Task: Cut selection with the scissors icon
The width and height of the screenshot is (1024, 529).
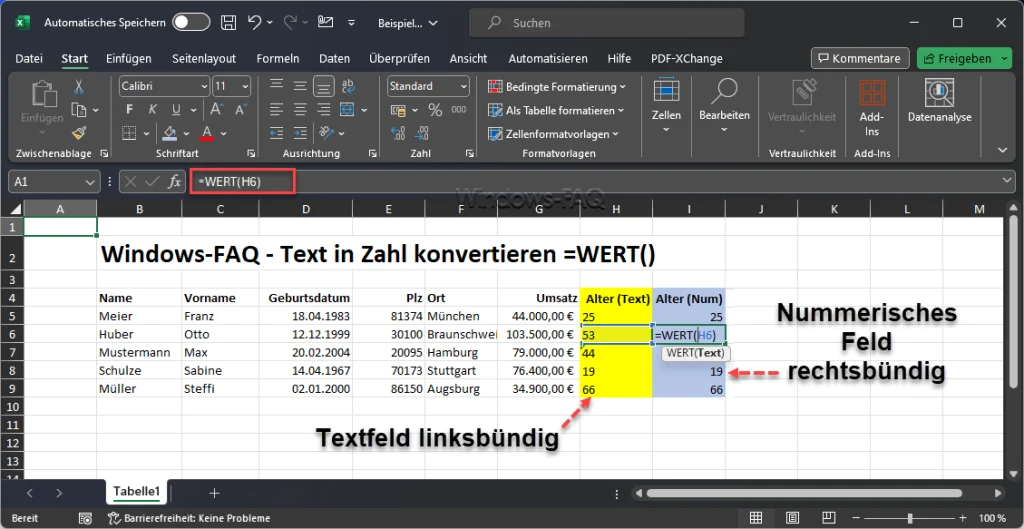Action: 79,86
